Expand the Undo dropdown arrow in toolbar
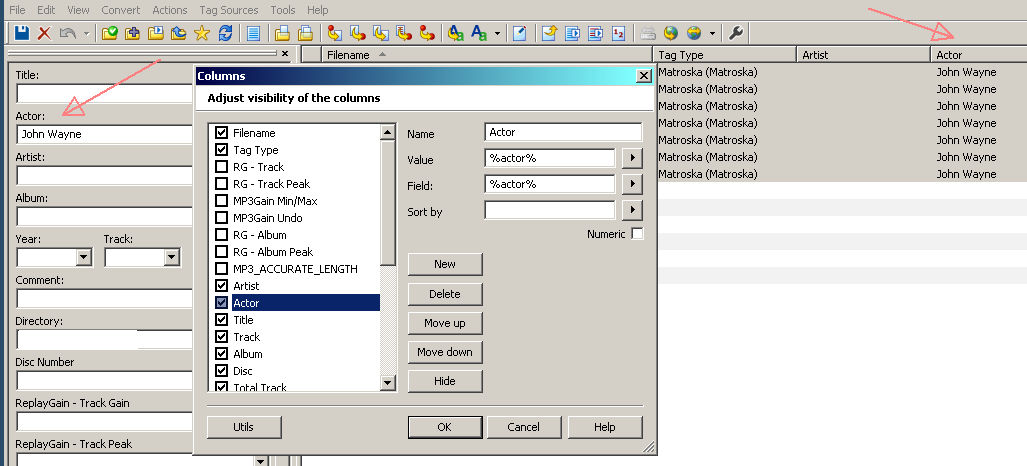Viewport: 1027px width, 466px height. tap(86, 33)
